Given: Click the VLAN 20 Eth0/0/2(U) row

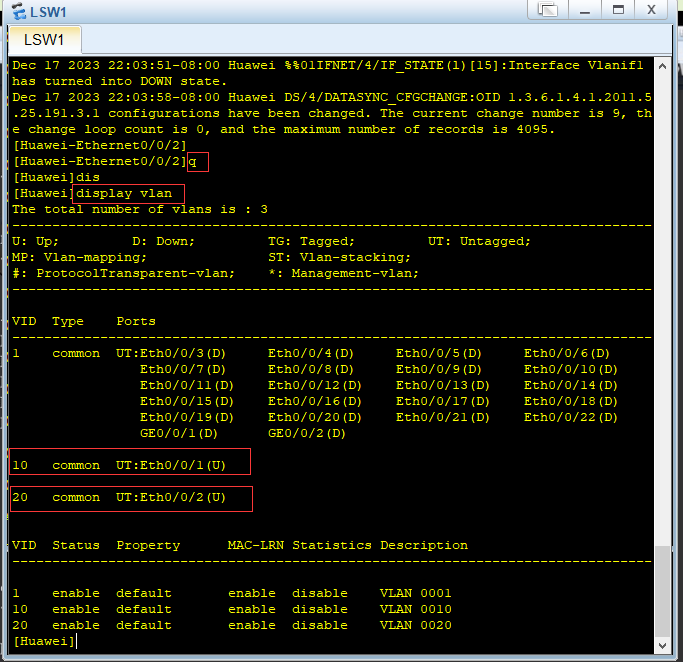Looking at the screenshot, I should [x=131, y=499].
